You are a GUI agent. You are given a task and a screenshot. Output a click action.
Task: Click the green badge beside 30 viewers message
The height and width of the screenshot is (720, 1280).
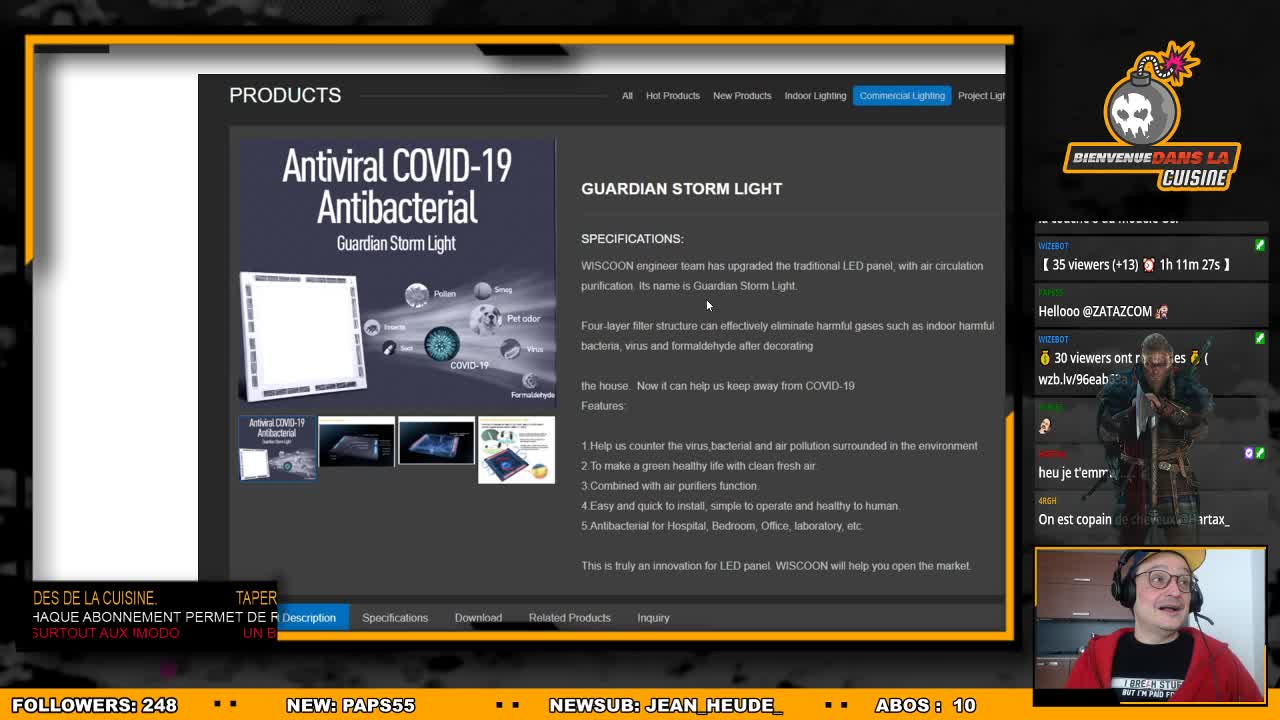(1259, 339)
